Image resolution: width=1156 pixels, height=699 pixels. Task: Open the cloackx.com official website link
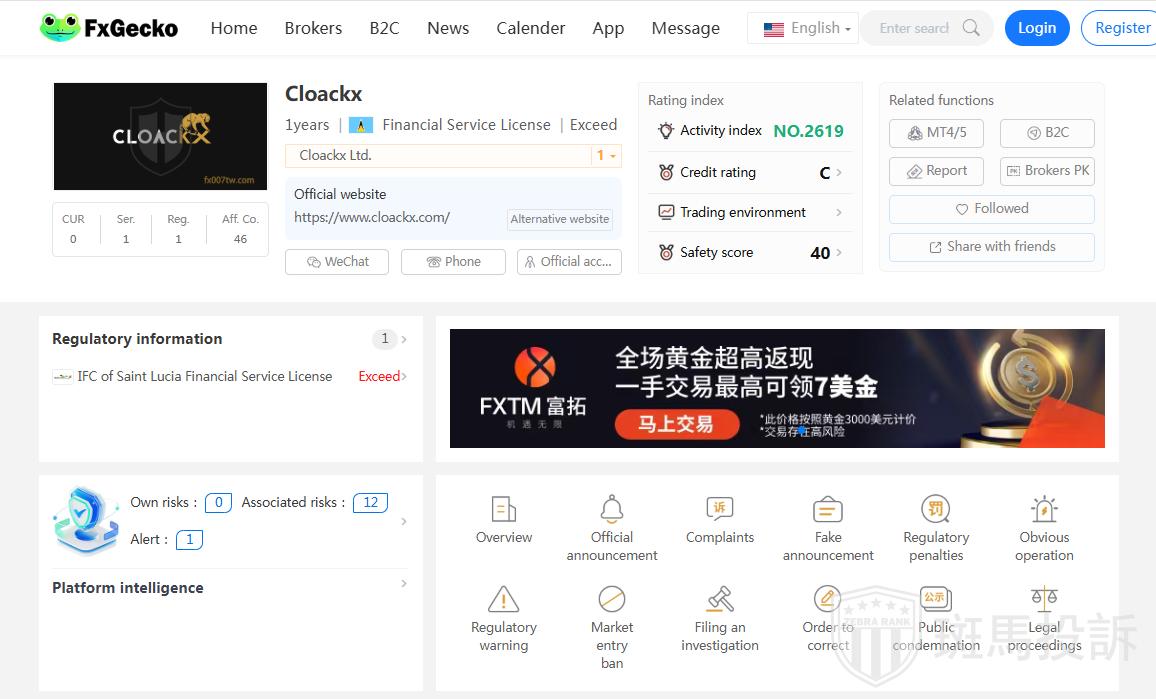pyautogui.click(x=372, y=217)
